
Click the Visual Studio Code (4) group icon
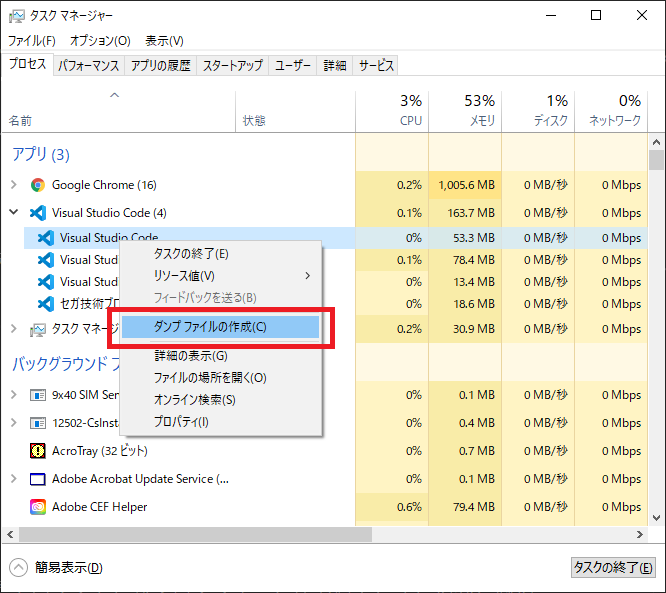[x=38, y=213]
